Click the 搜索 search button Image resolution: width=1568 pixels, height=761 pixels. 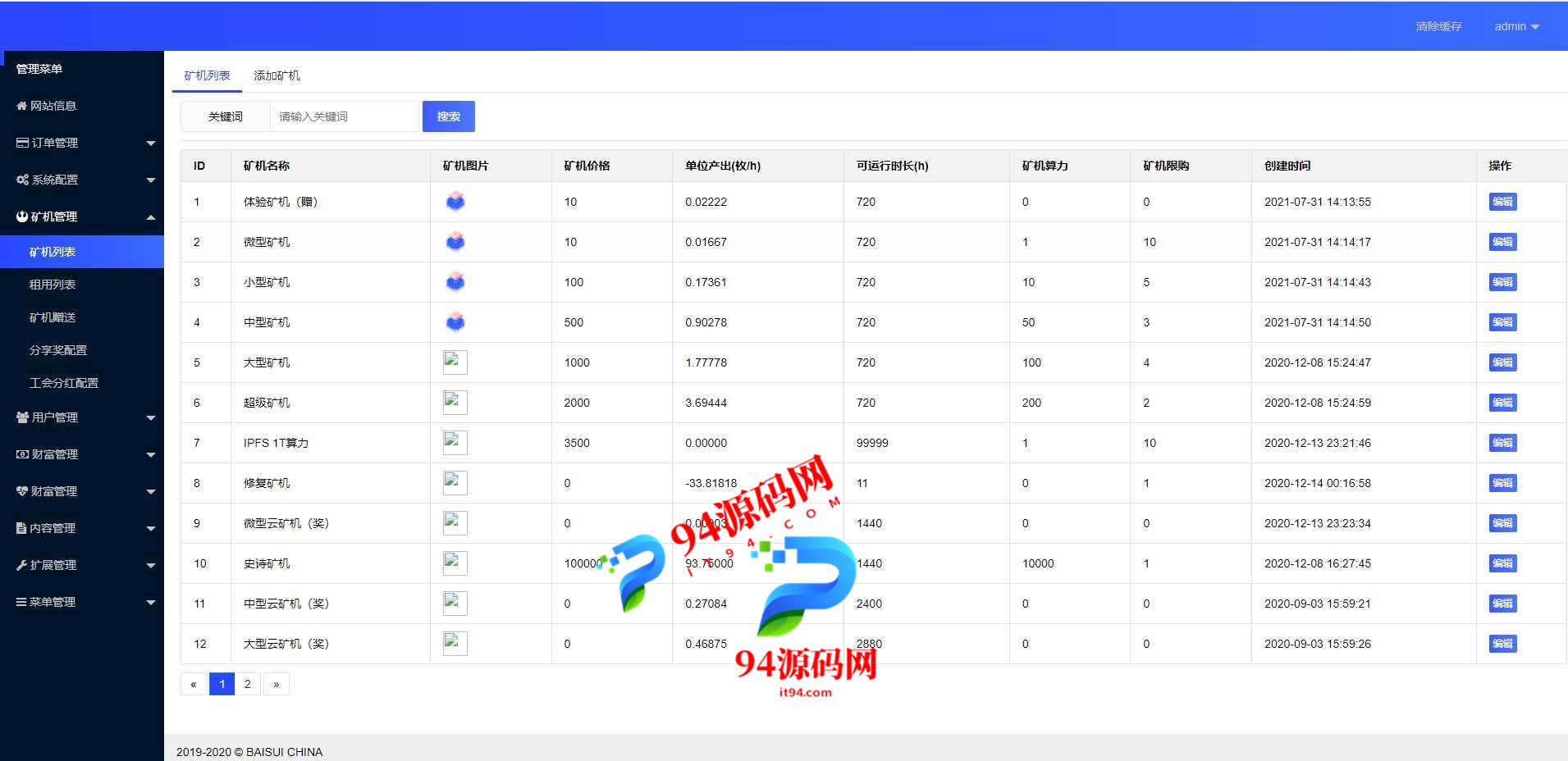click(449, 116)
